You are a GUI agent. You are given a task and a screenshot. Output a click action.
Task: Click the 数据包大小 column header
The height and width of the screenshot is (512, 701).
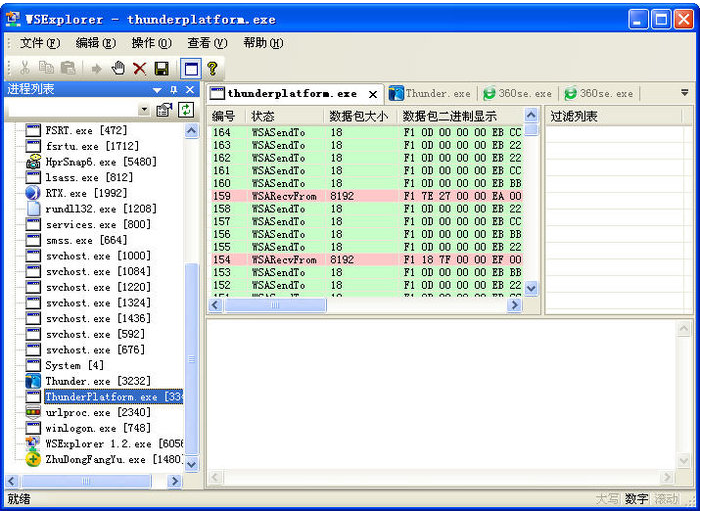[x=358, y=116]
